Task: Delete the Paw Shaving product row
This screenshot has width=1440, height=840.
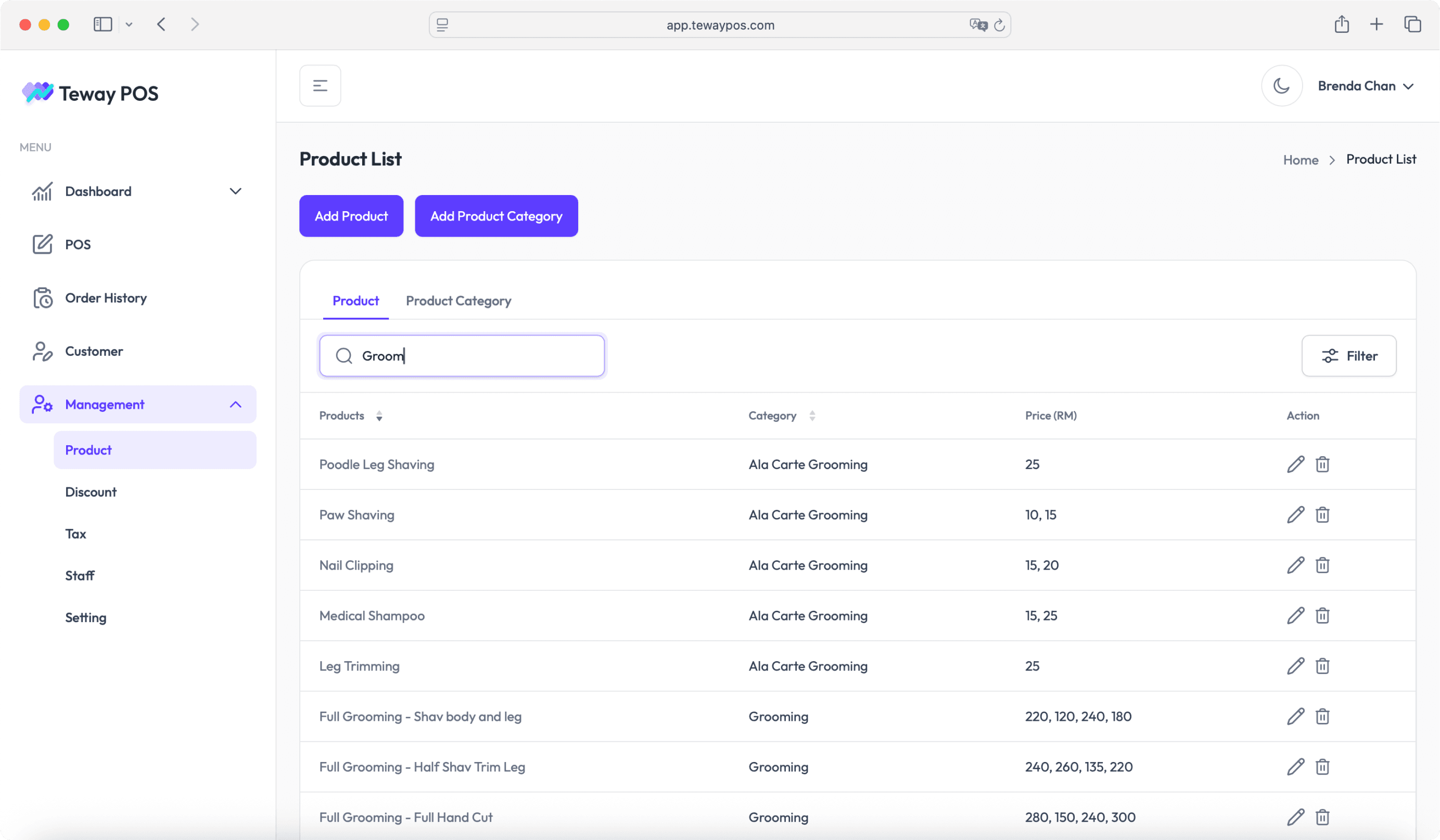Action: [1322, 514]
